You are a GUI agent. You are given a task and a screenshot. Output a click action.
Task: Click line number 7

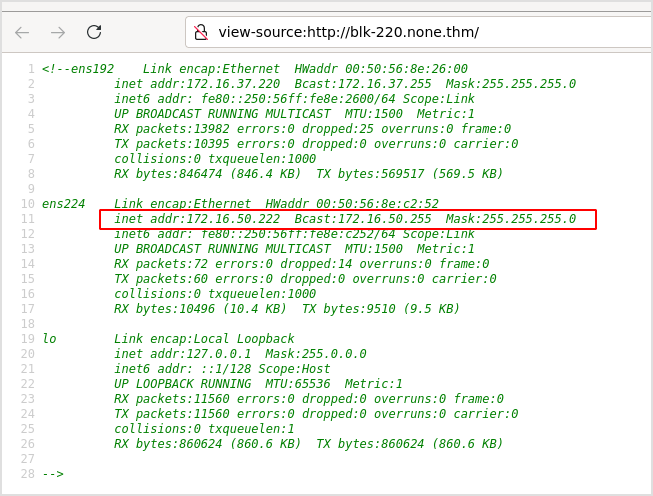(x=31, y=159)
